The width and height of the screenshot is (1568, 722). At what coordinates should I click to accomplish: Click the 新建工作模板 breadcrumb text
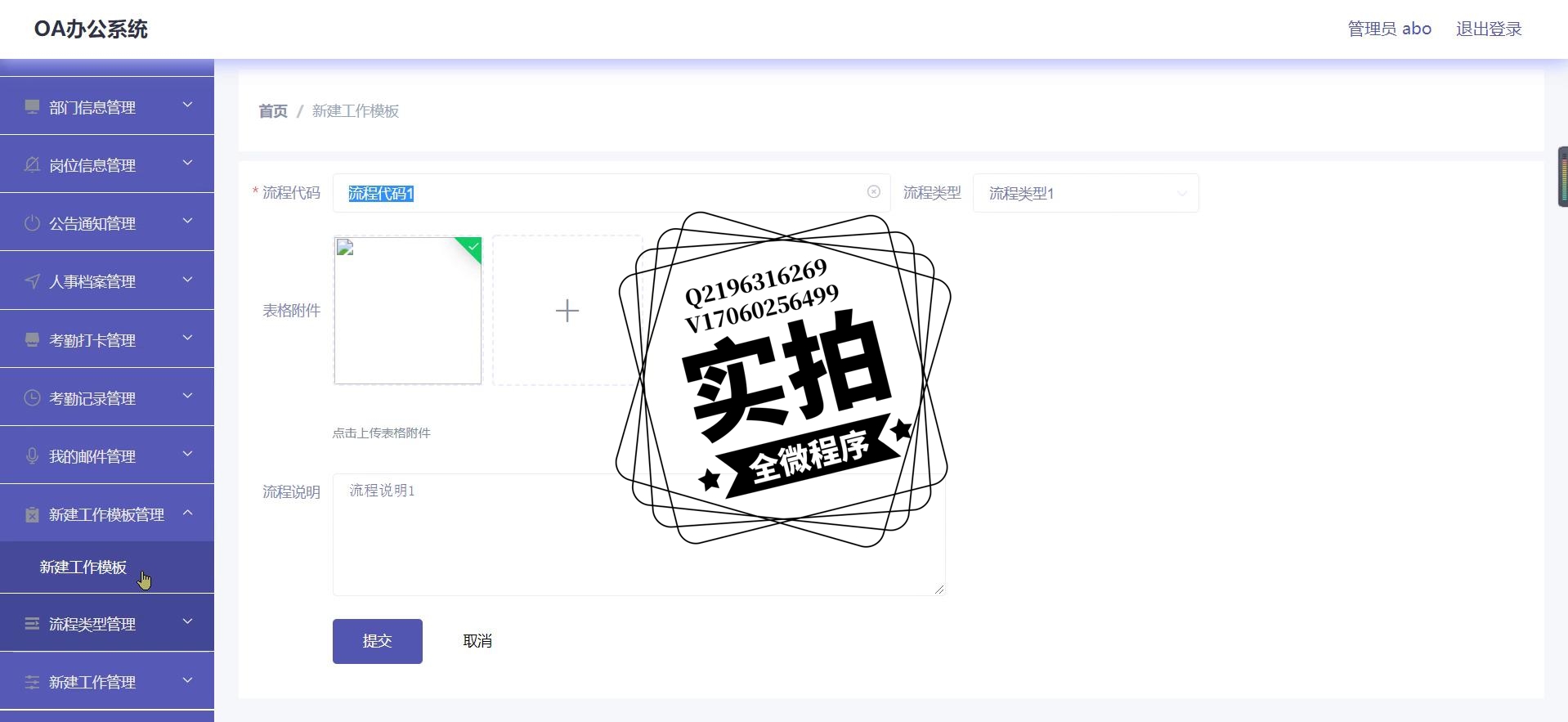pos(356,110)
